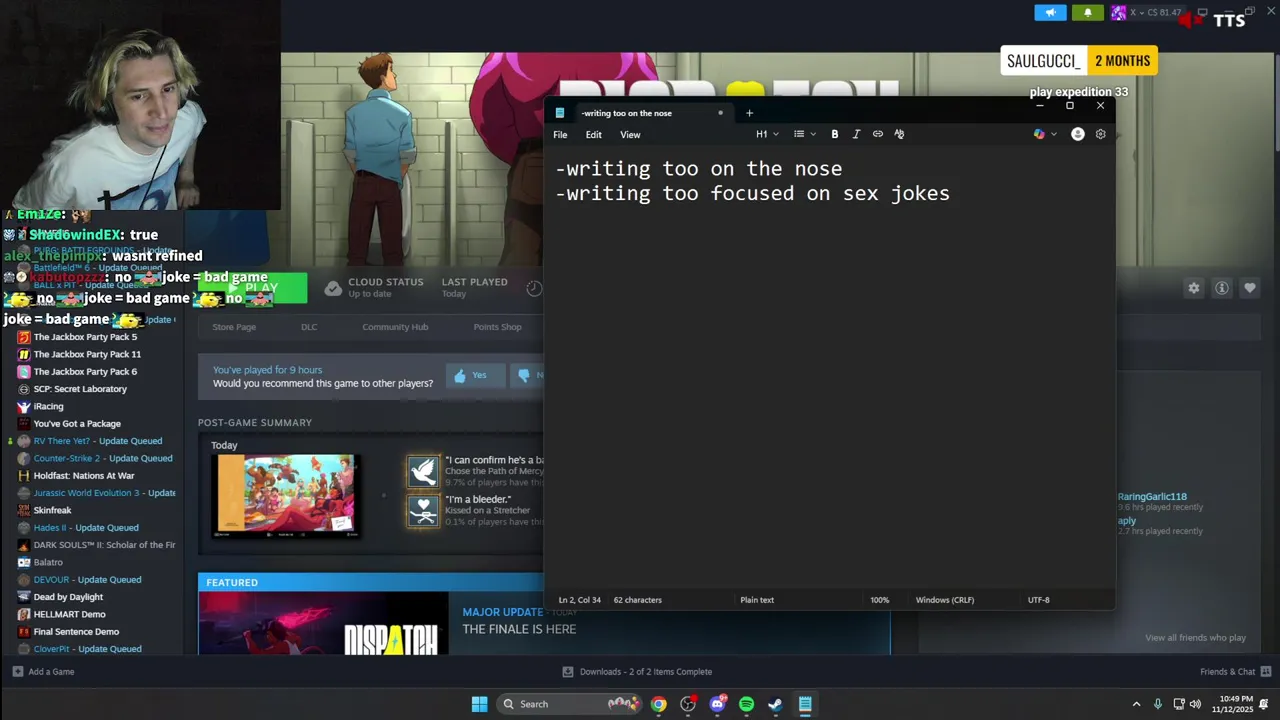Open Notepad File menu

560,135
